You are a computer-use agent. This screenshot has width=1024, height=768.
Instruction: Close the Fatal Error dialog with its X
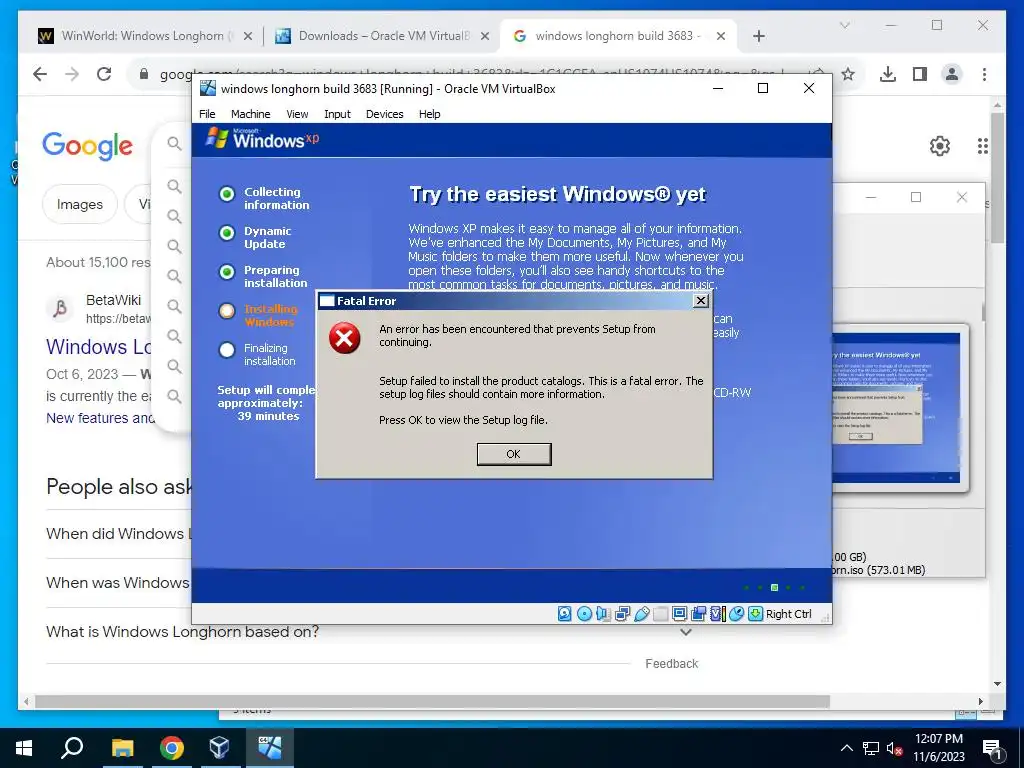[701, 300]
